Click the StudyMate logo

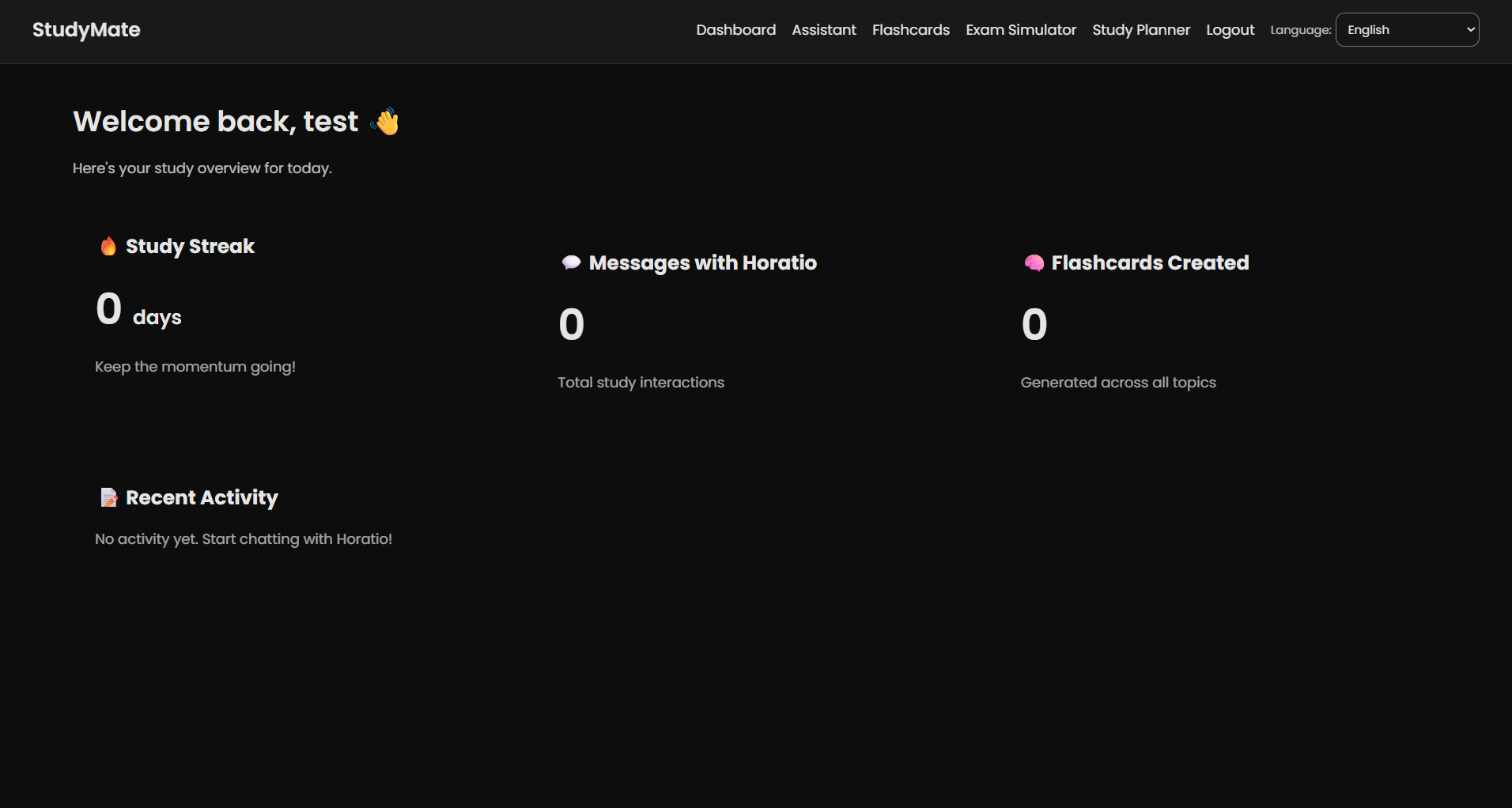coord(86,30)
